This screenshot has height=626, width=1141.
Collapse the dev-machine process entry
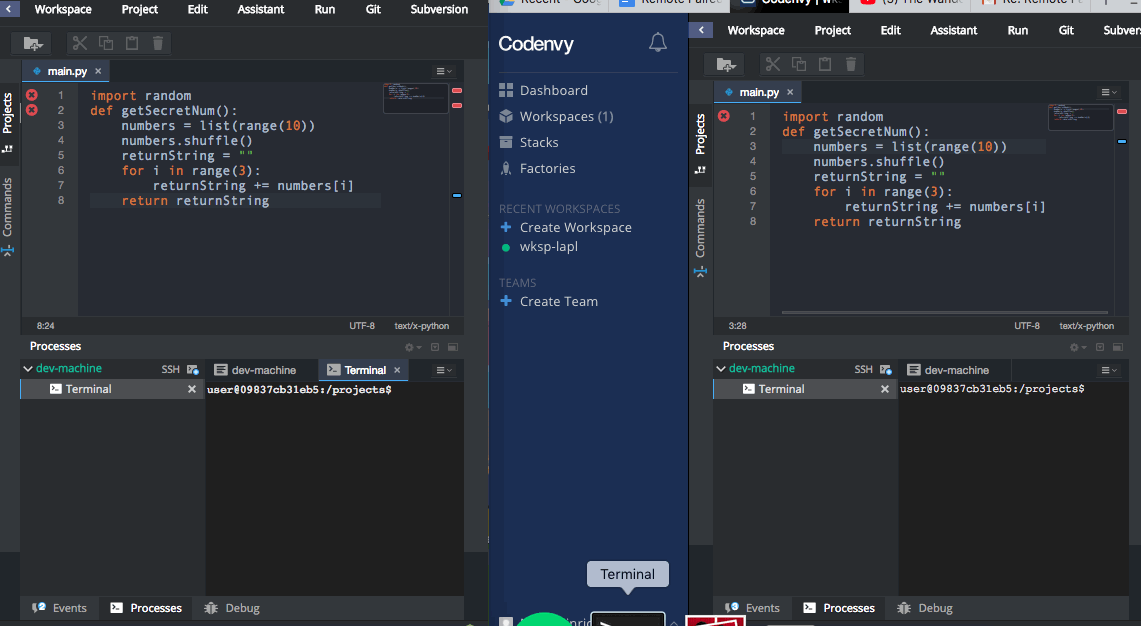click(x=28, y=368)
